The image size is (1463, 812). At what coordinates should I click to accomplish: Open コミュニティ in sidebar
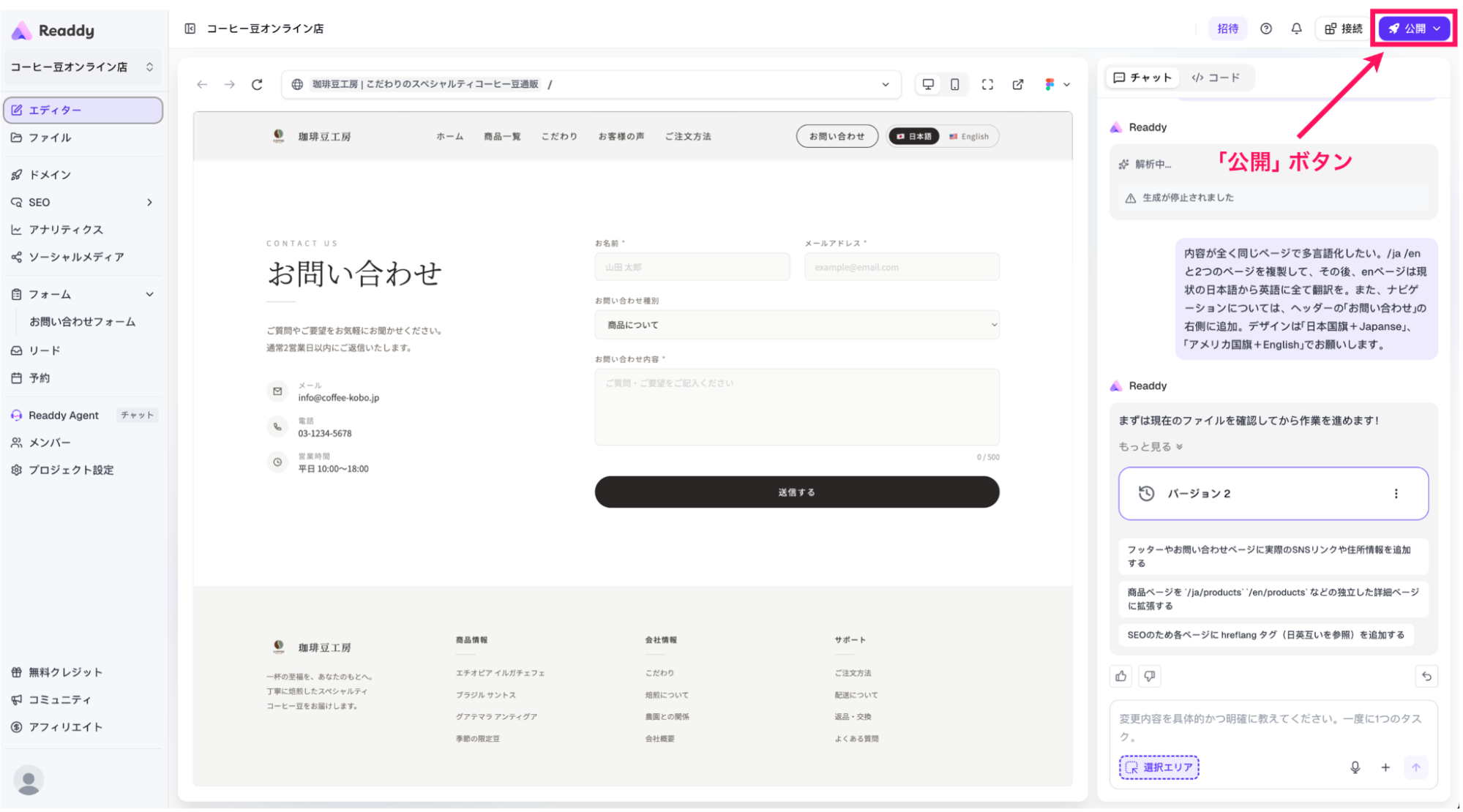pyautogui.click(x=83, y=700)
